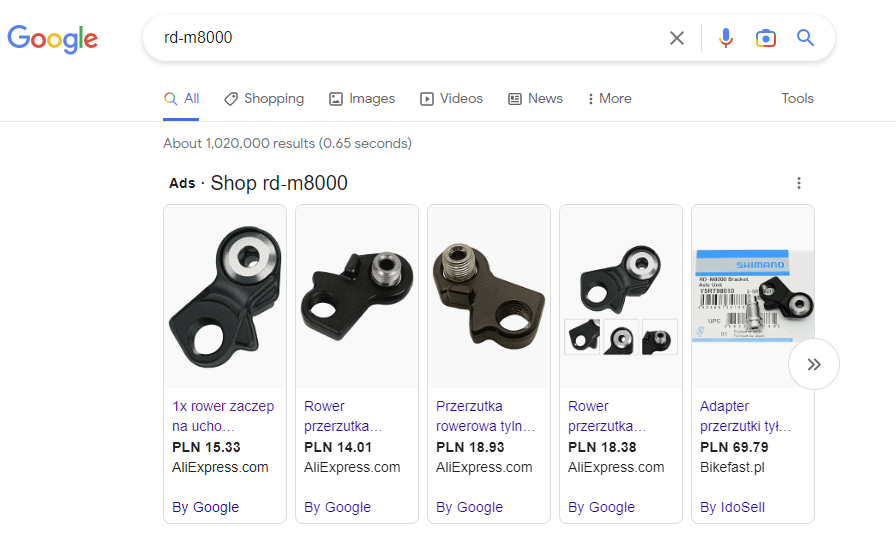896x539 pixels.
Task: Click 'By IdoSell' under Bikefast.pl ad
Action: 733,507
